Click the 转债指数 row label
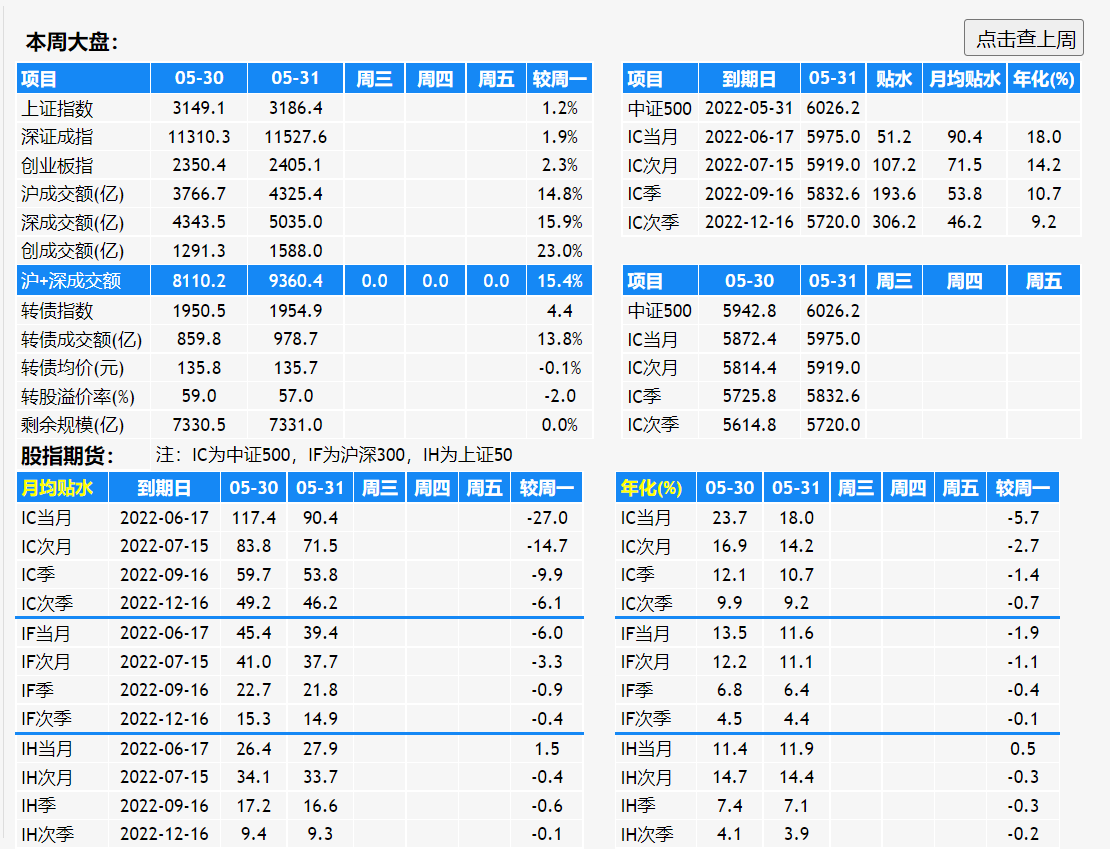 57,311
